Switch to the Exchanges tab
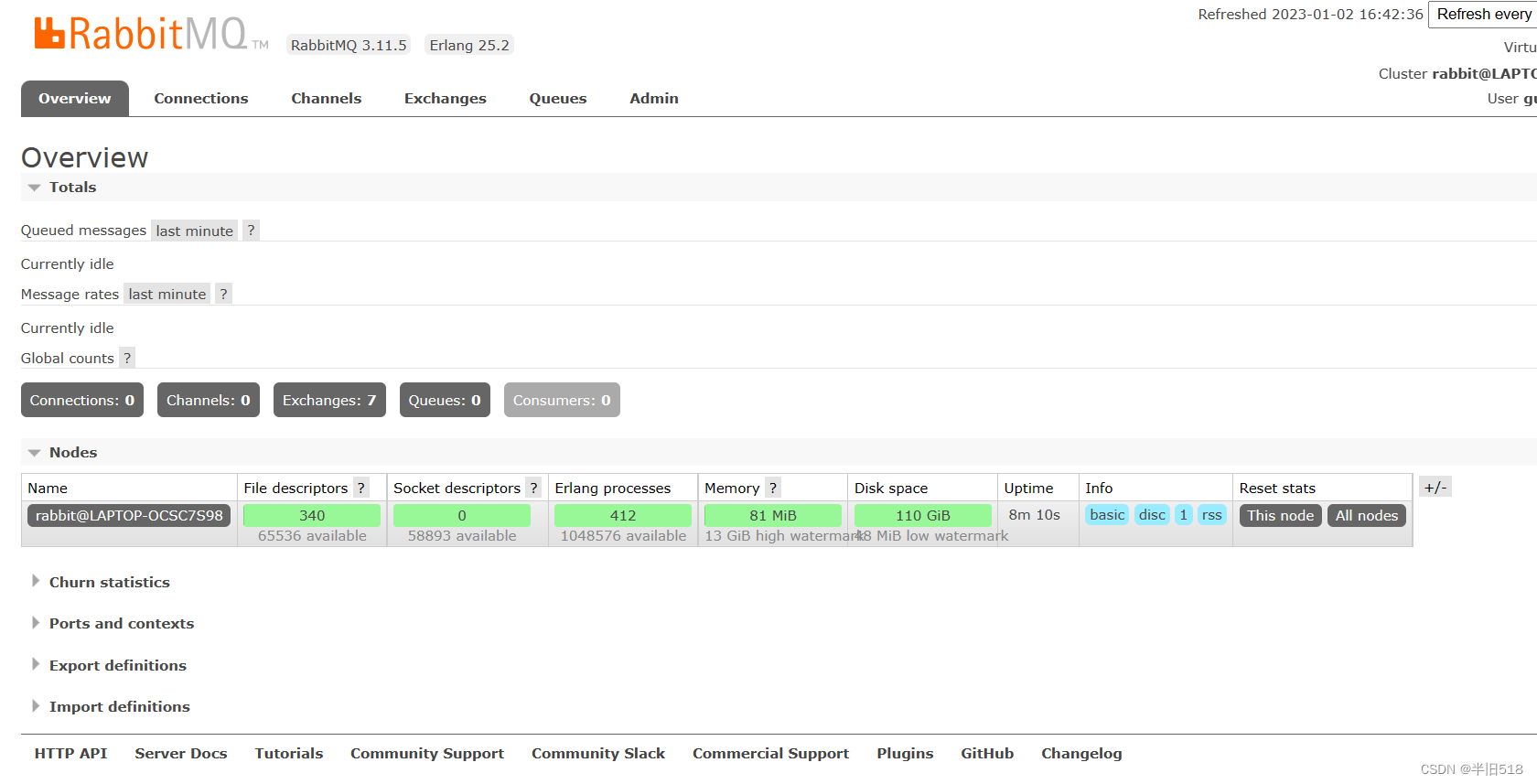Screen dimensions: 1537x784 tap(446, 98)
